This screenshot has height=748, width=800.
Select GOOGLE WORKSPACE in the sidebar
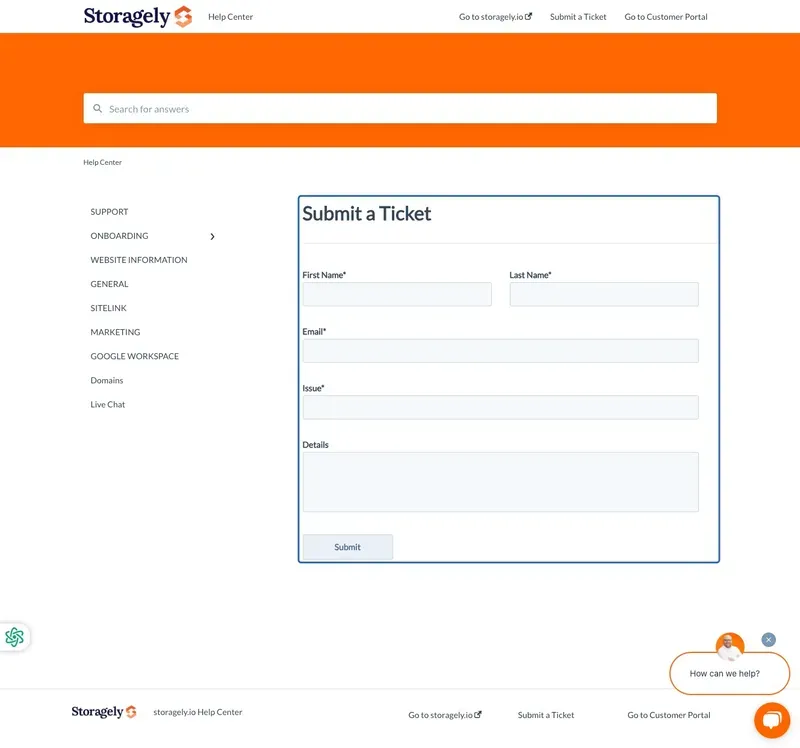click(x=135, y=356)
